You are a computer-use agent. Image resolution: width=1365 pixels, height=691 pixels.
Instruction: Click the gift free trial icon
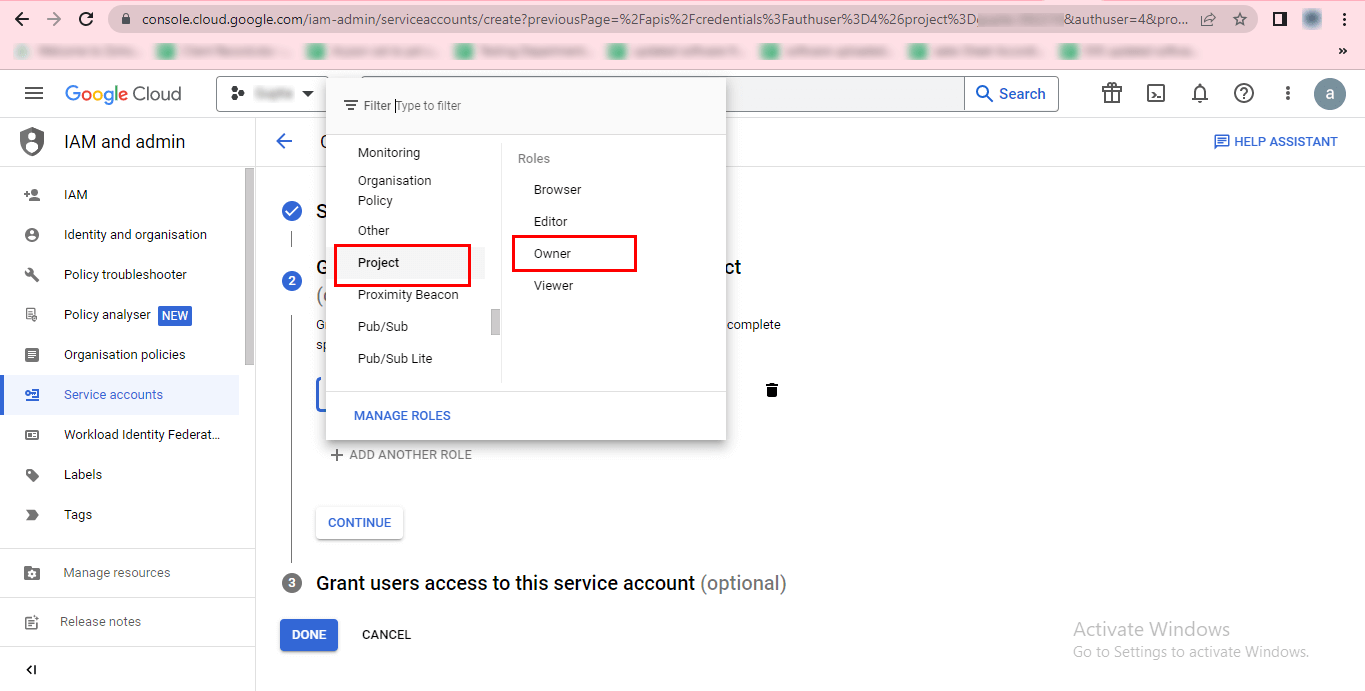(x=1112, y=93)
